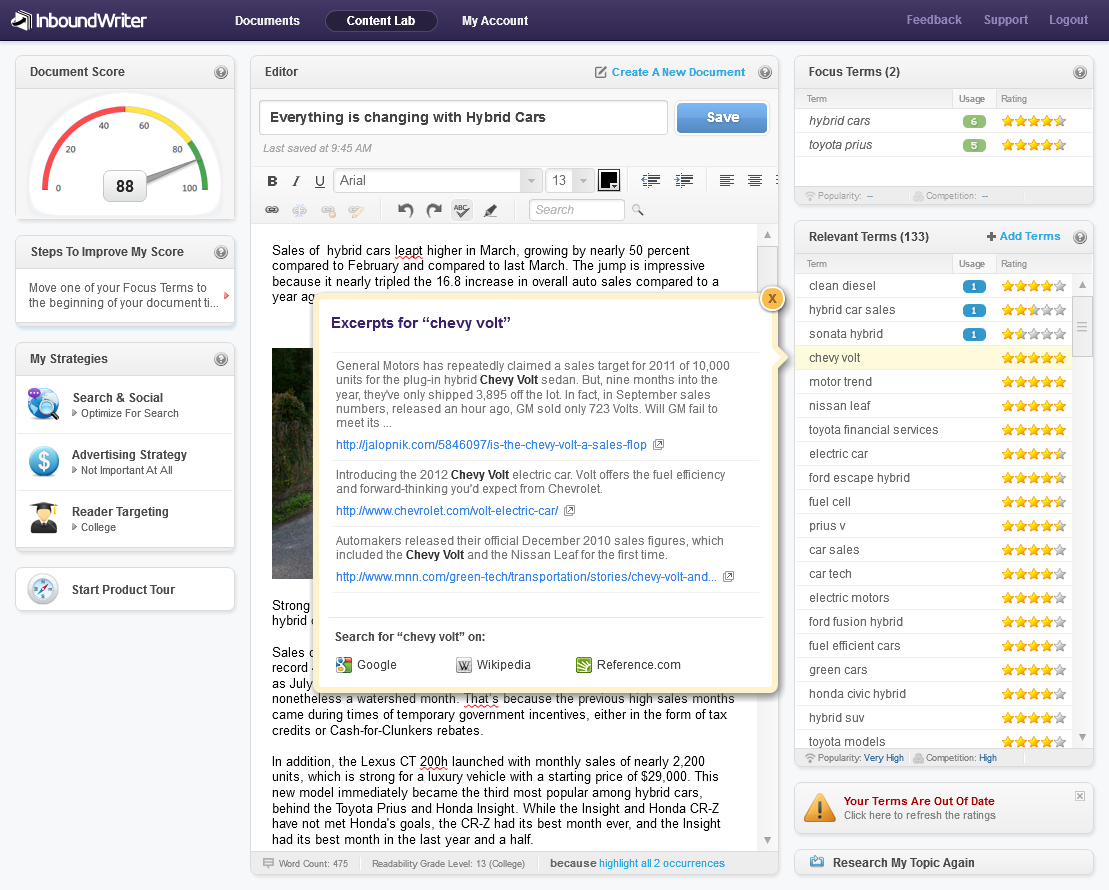Click Logout in the top bar
The width and height of the screenshot is (1109, 890).
click(1068, 20)
